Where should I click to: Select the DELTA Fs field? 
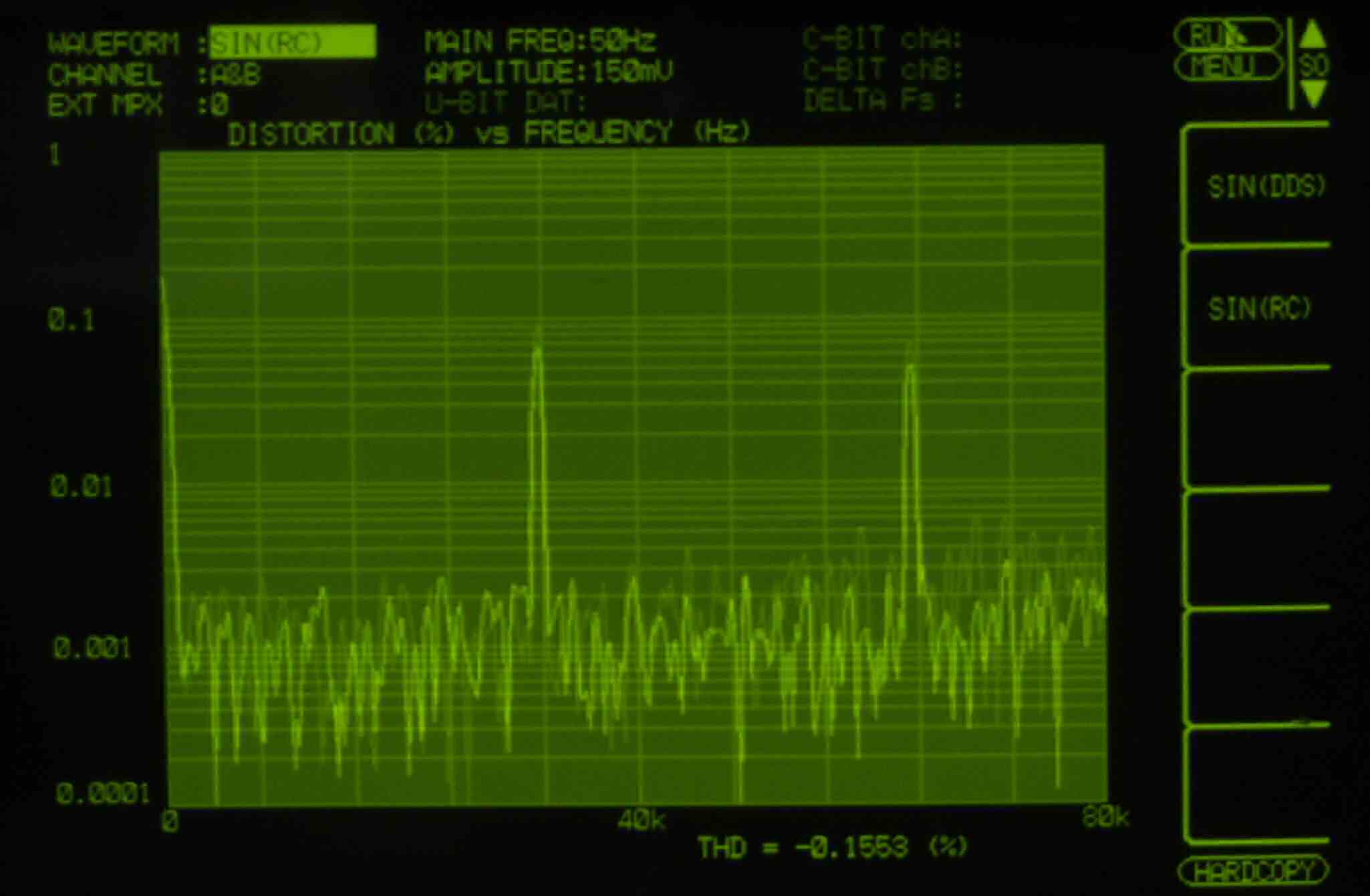coord(882,101)
